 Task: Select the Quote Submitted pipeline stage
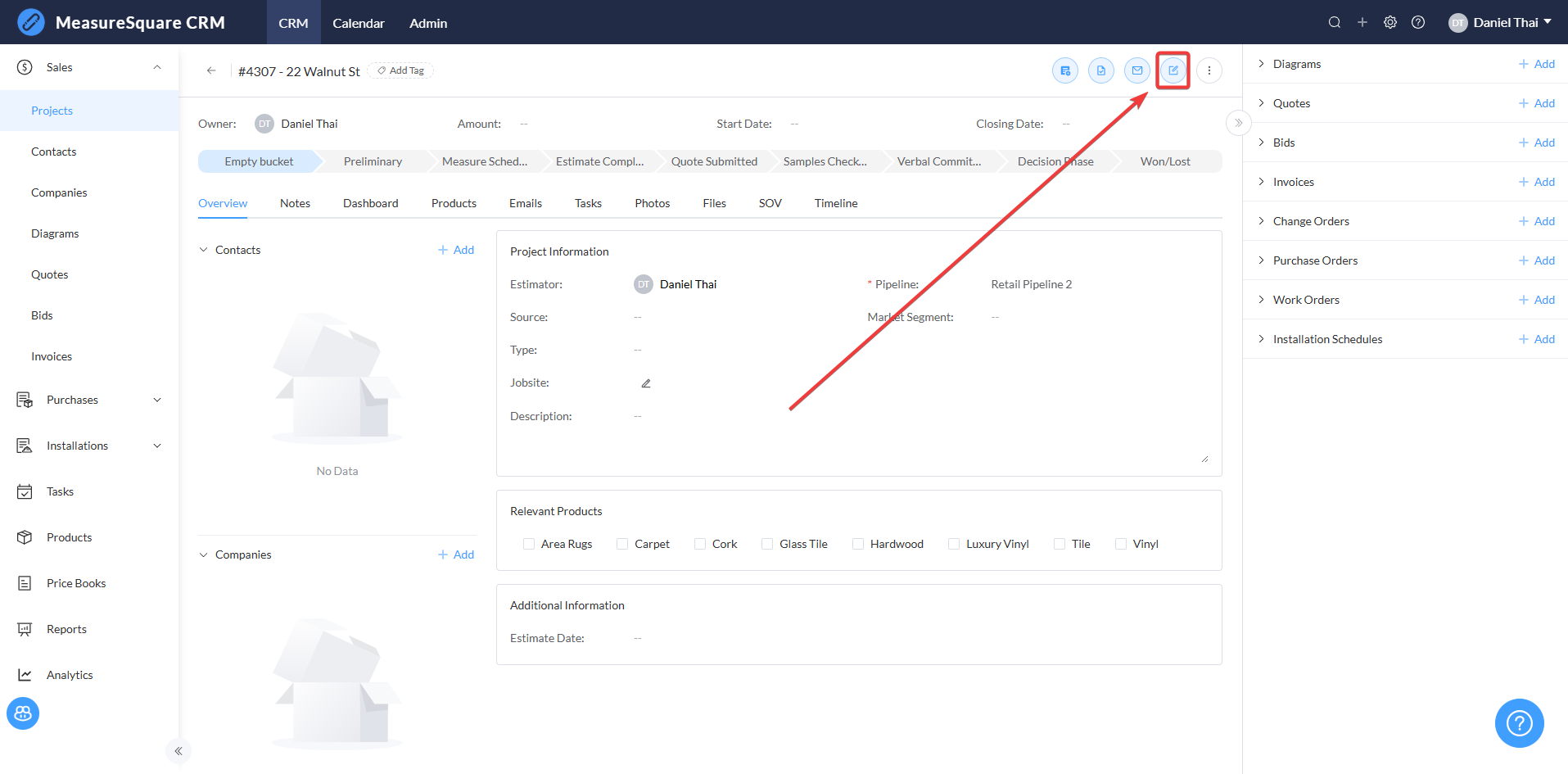click(714, 161)
